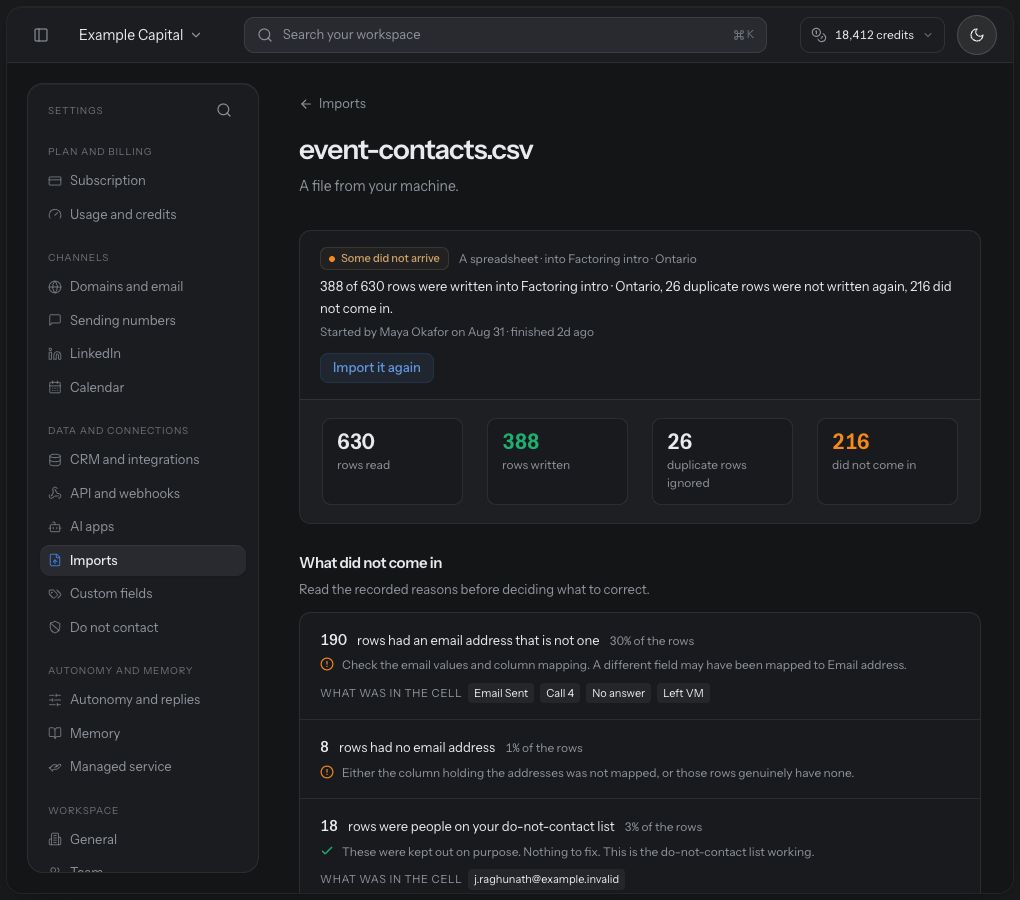Click the Call 4 cell chip
Screen dimensions: 1020x900
pos(560,693)
